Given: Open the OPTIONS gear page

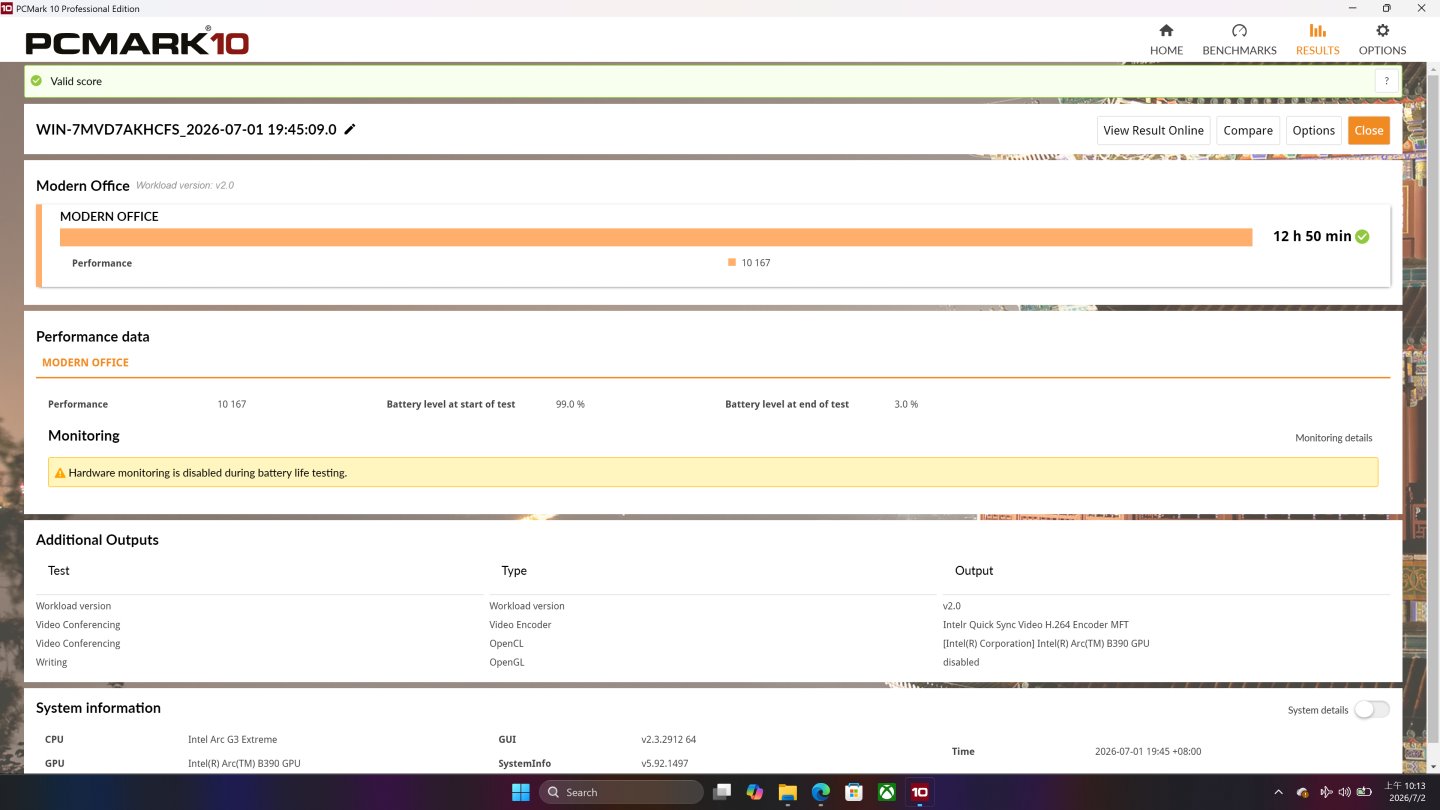Looking at the screenshot, I should pos(1382,39).
